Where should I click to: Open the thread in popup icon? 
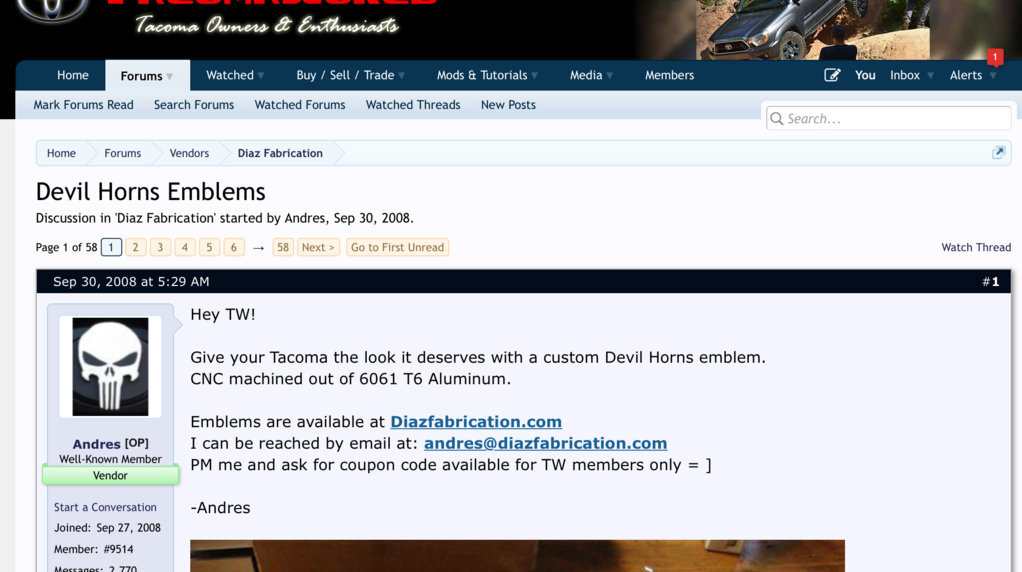[x=998, y=152]
